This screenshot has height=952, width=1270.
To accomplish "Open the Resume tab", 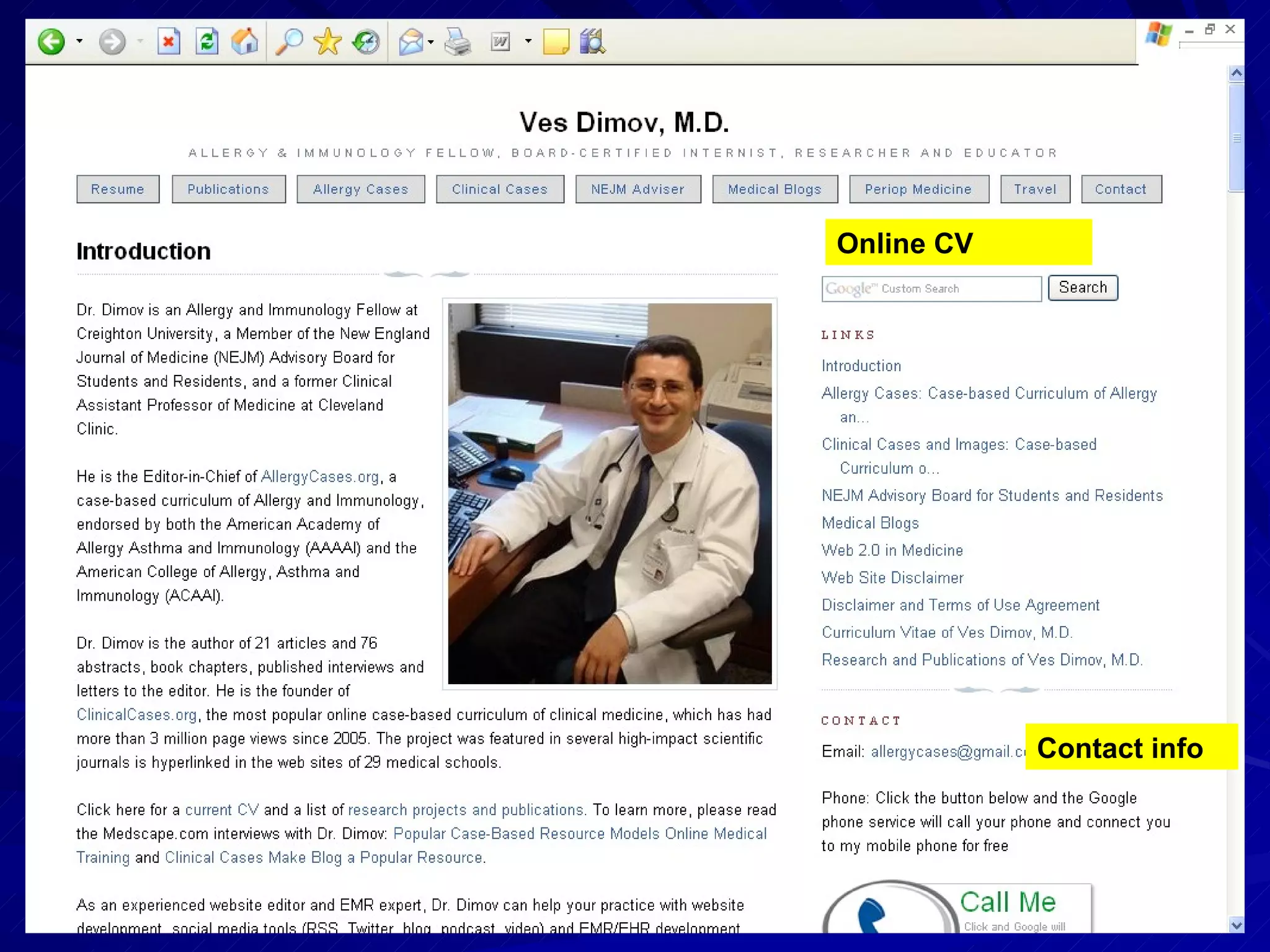I will [118, 189].
